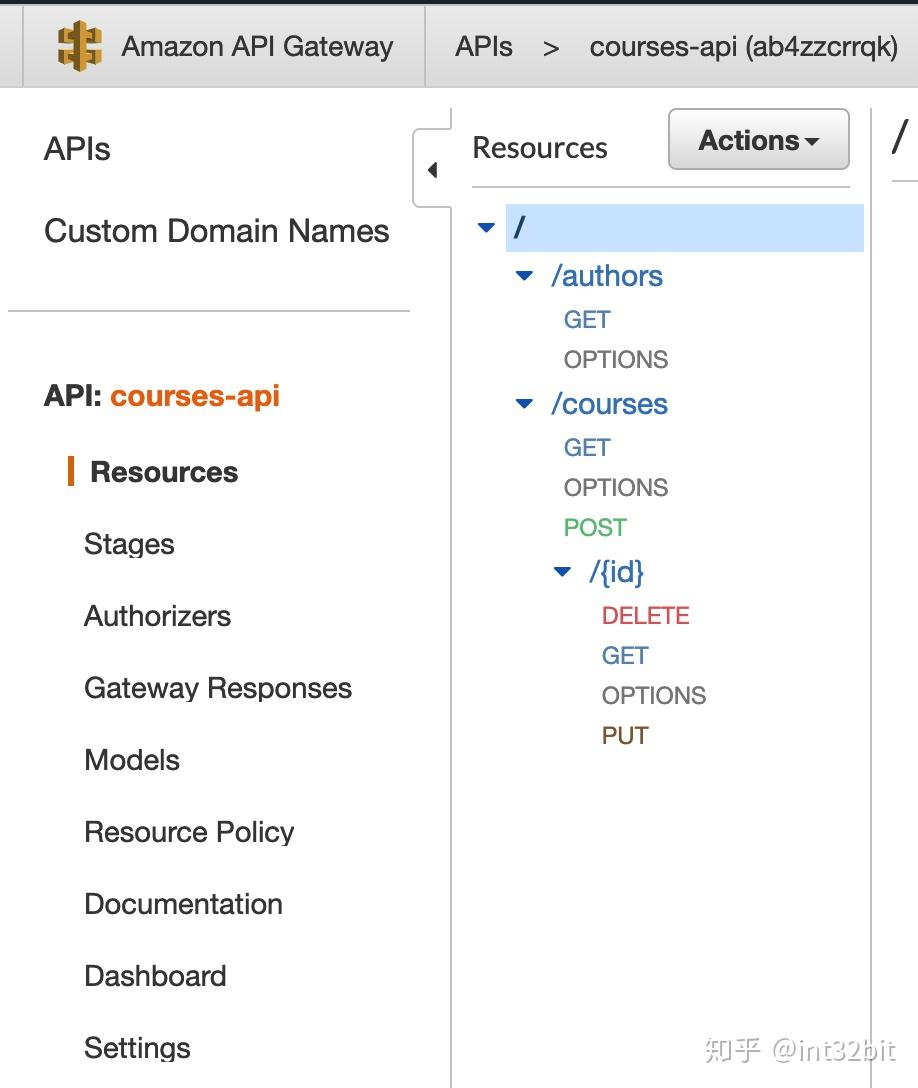Collapse the /authors resource node

[524, 276]
